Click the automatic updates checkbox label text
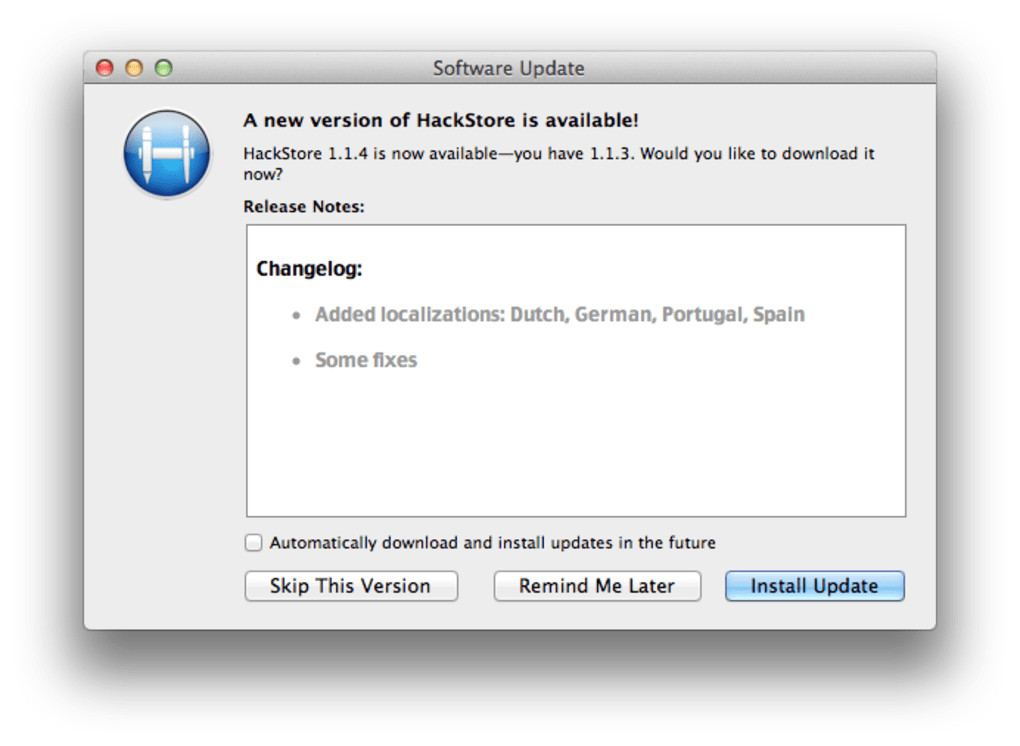The width and height of the screenshot is (1020, 746). [492, 543]
